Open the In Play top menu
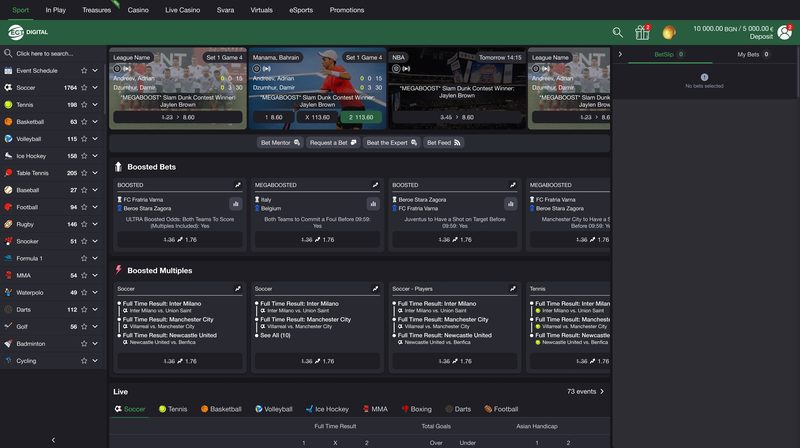This screenshot has height=448, width=800. point(56,10)
